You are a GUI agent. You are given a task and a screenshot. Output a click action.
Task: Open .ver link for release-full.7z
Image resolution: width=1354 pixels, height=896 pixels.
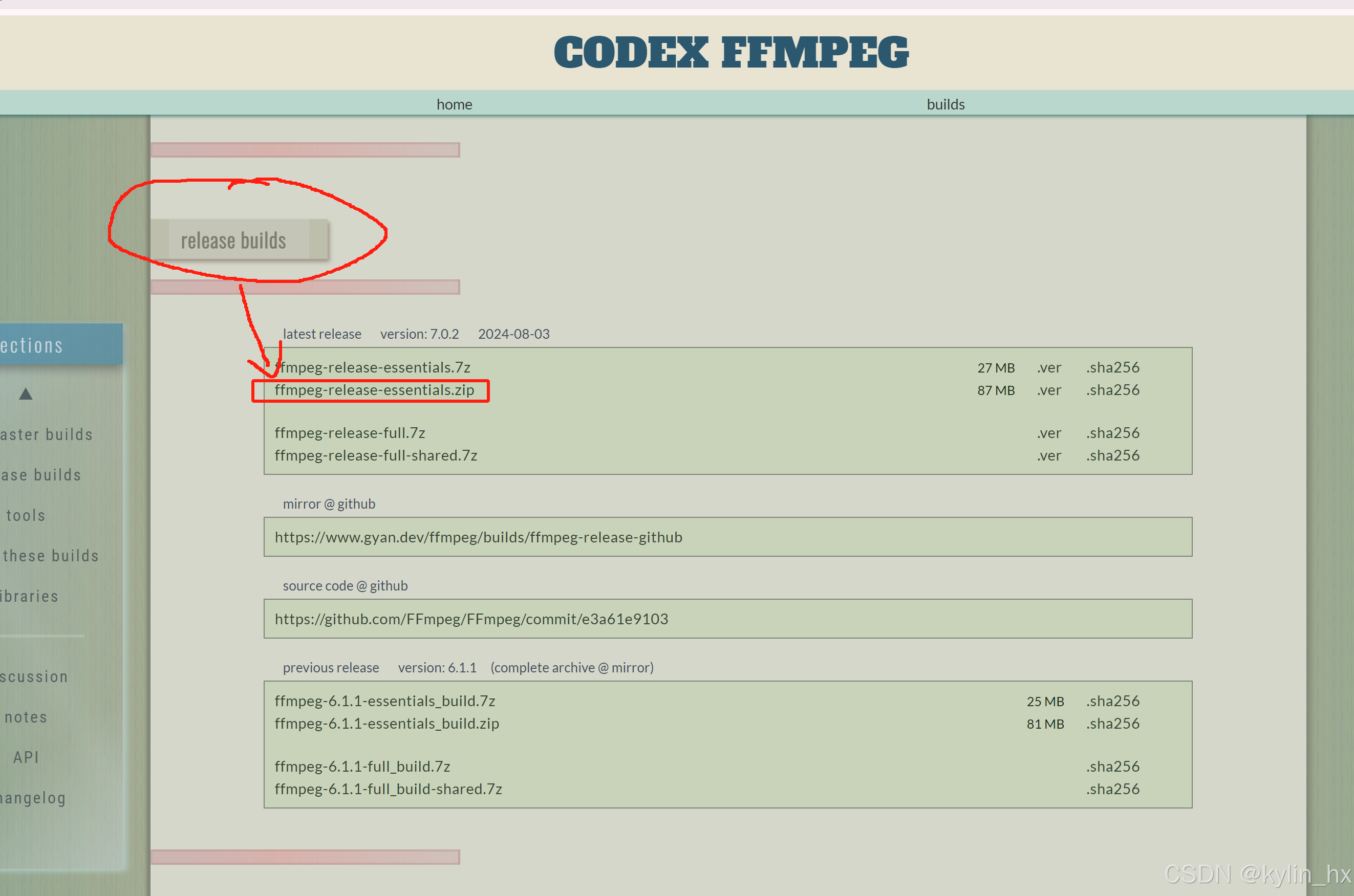(1049, 433)
